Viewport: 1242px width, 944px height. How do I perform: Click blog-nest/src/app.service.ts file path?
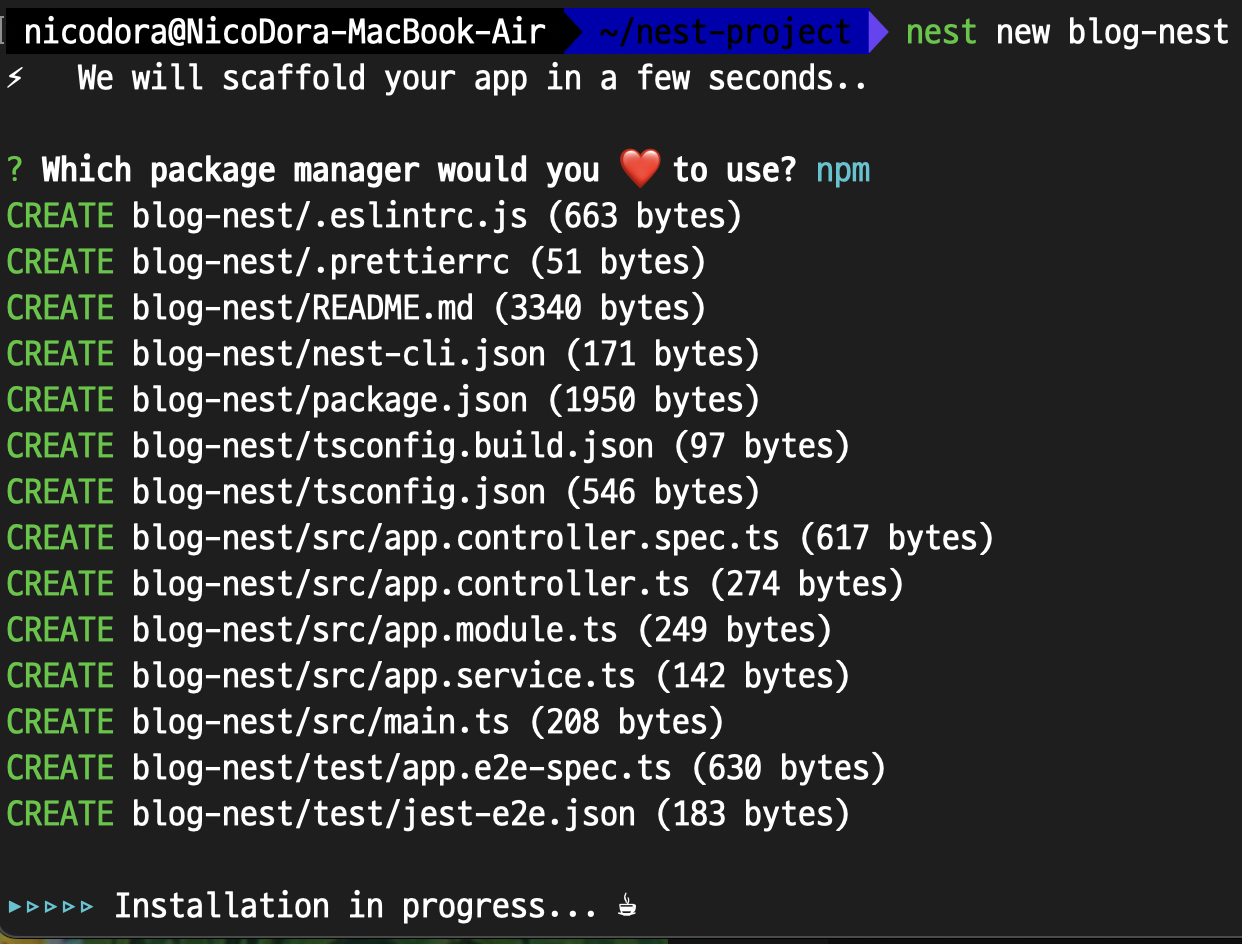[x=383, y=676]
